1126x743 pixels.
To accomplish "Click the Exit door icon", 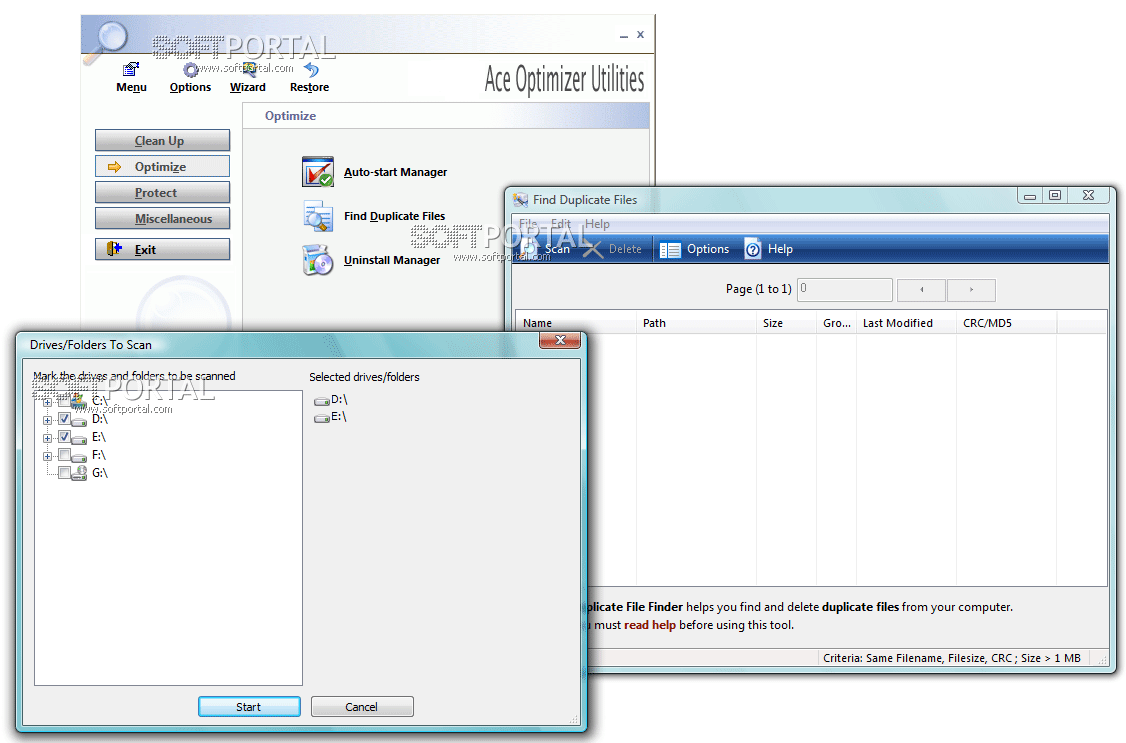I will click(x=114, y=249).
